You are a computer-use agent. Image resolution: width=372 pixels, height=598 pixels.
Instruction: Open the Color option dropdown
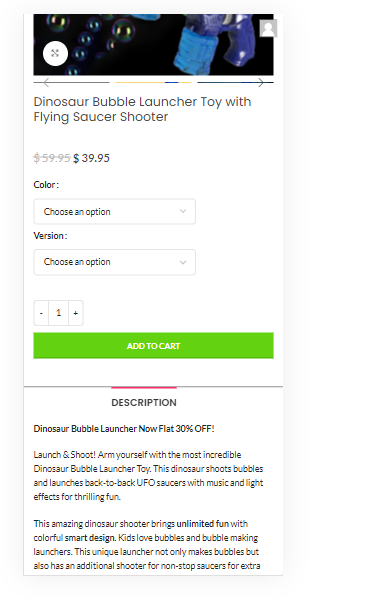(x=114, y=212)
